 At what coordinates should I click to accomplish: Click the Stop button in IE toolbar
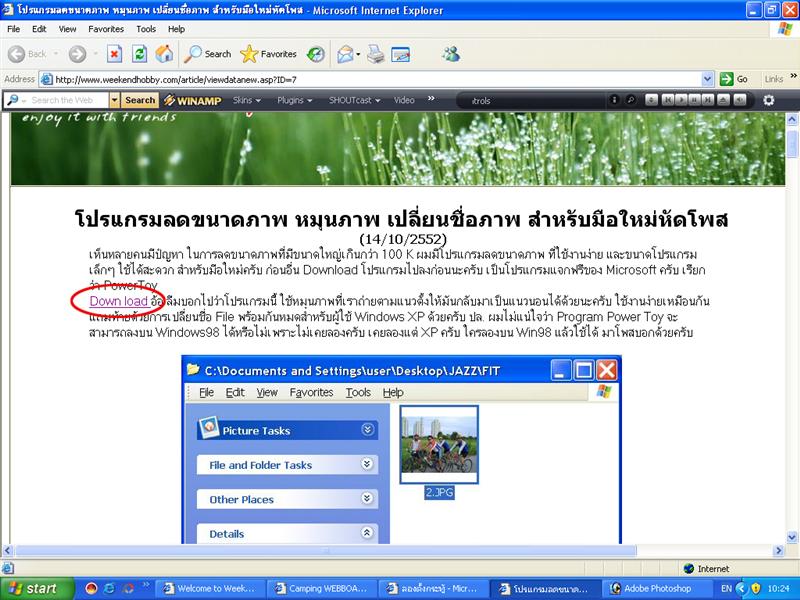click(x=114, y=54)
